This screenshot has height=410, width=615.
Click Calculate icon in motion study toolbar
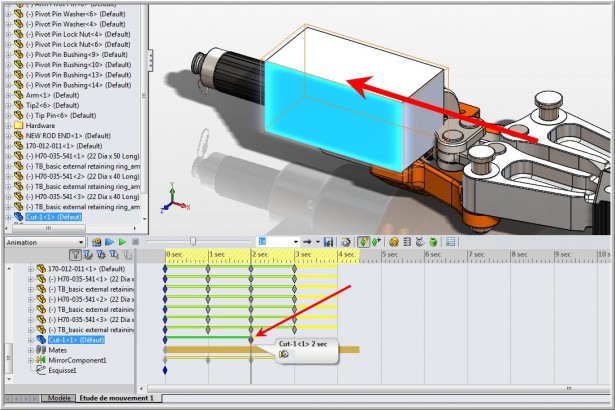97,242
